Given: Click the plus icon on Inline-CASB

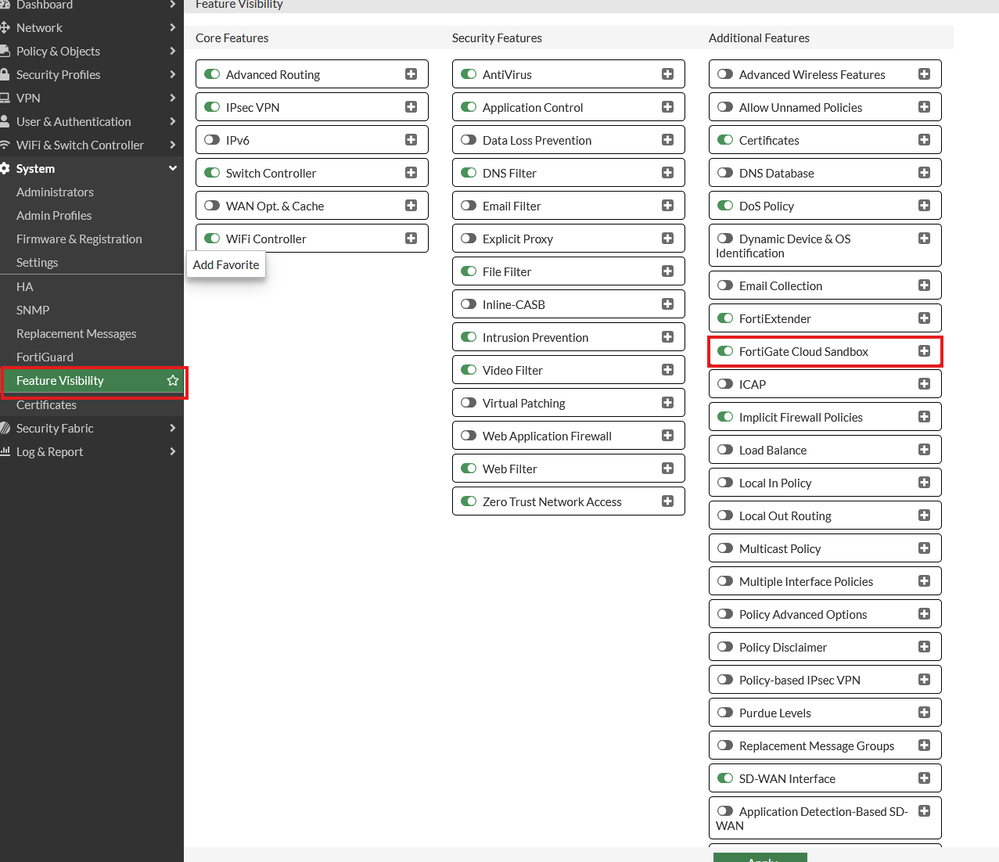Looking at the screenshot, I should click(668, 304).
